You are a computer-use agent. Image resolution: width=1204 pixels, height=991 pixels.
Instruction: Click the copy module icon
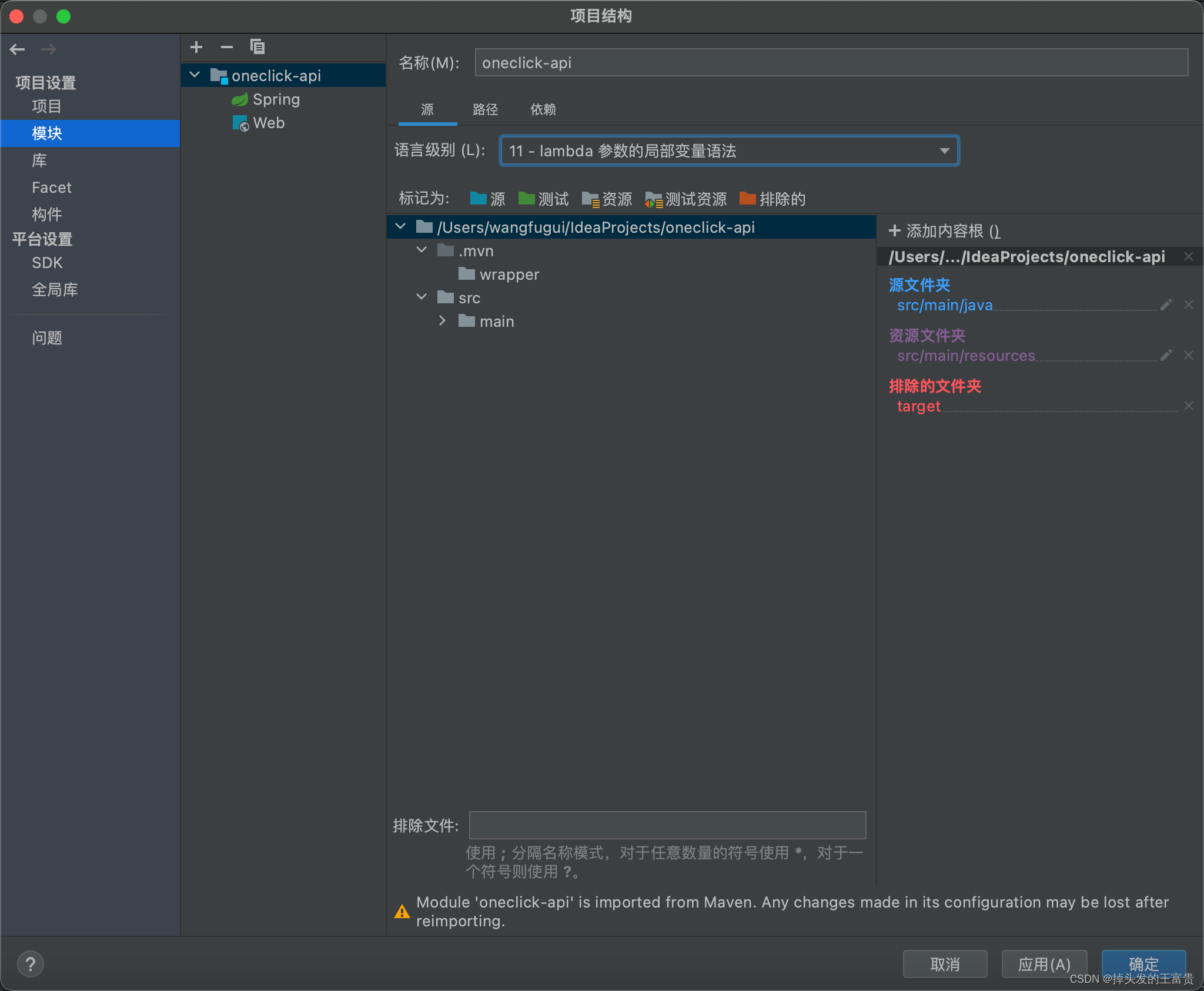257,47
